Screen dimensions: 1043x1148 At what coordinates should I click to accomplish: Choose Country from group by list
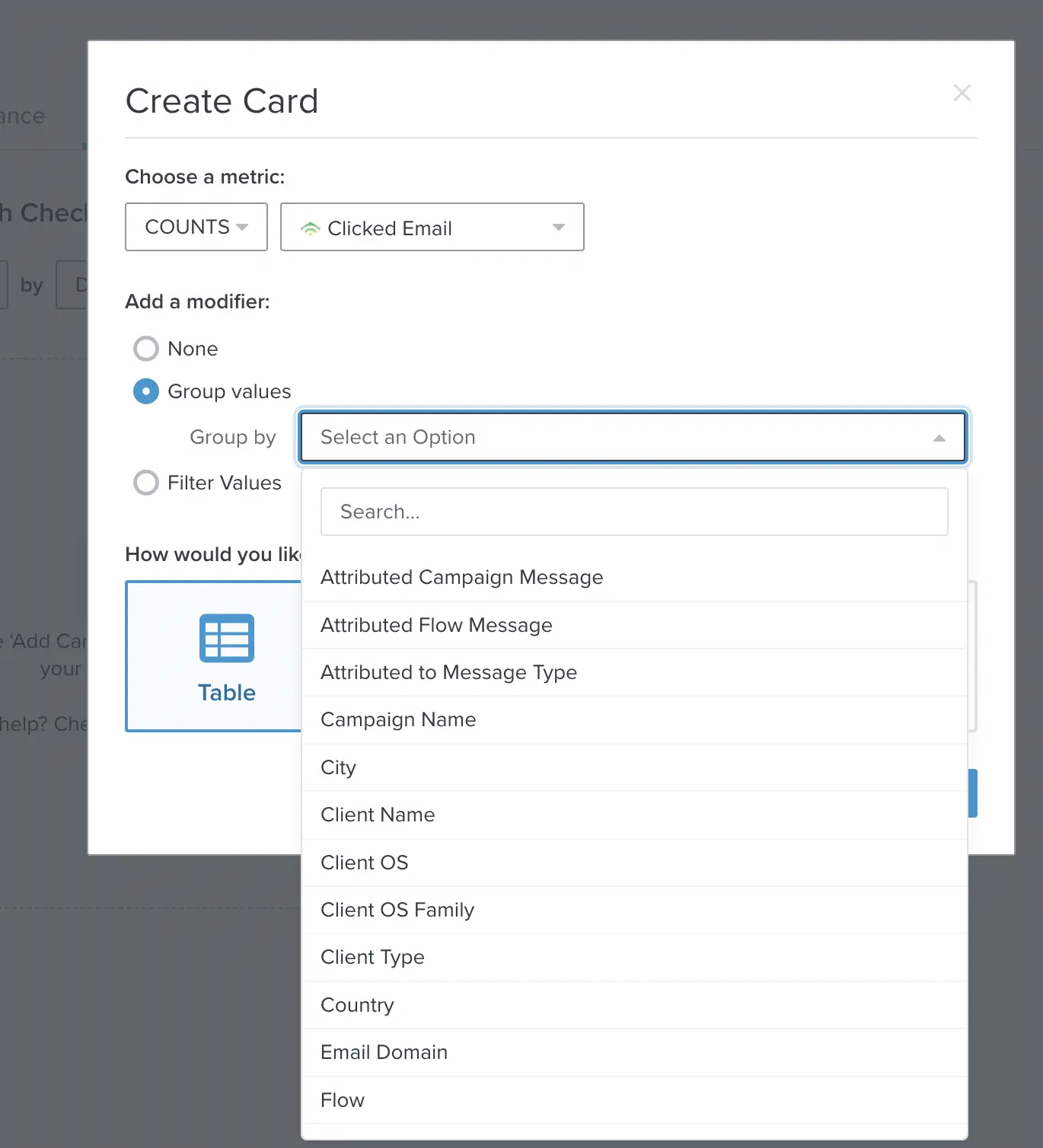(634, 1005)
